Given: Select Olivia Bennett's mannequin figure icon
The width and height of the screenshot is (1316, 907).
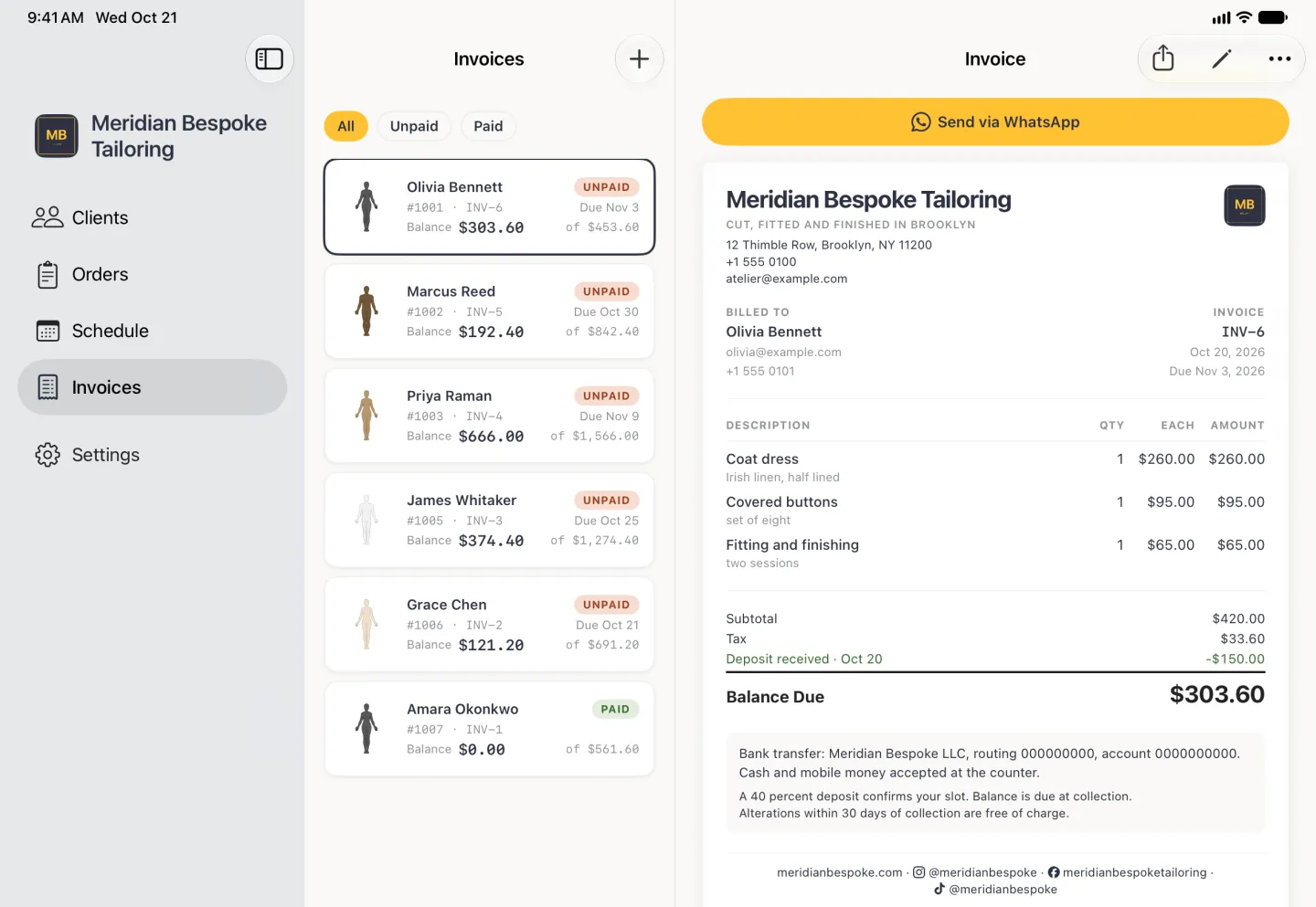Looking at the screenshot, I should click(x=367, y=206).
